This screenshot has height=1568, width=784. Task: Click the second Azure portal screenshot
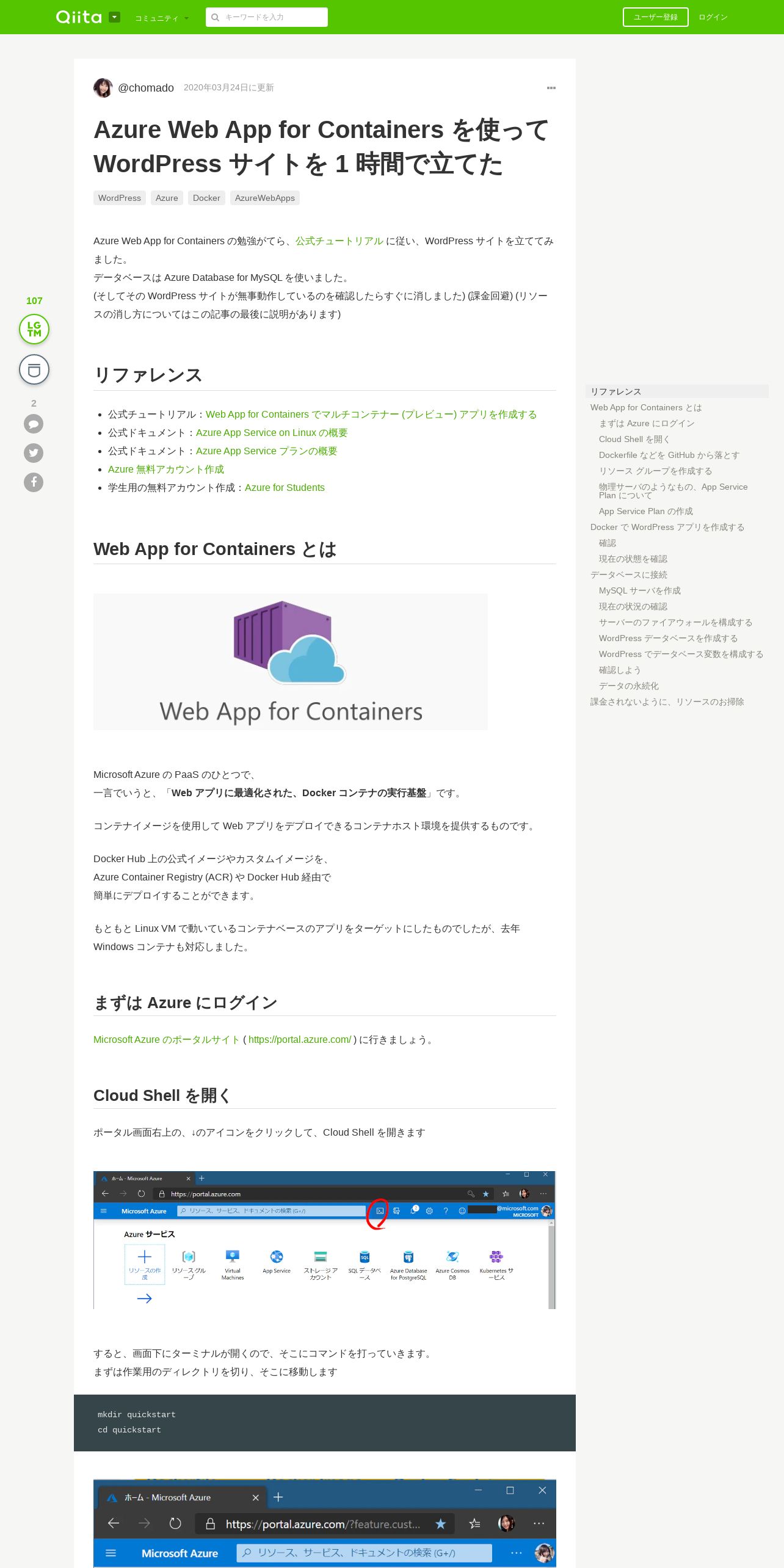325,1523
